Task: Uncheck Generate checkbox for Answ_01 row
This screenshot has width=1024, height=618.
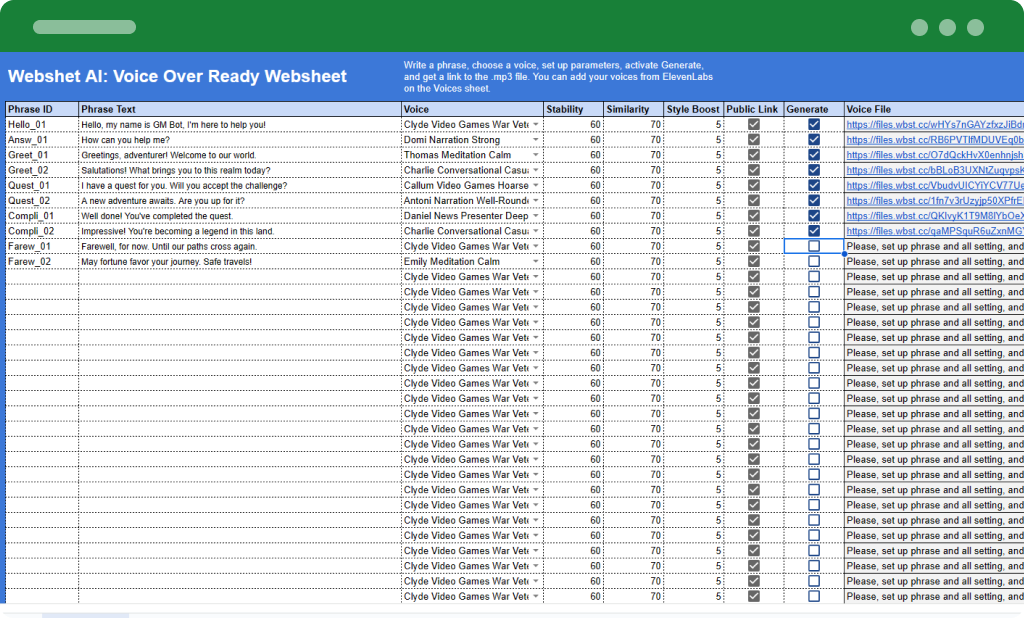Action: point(814,139)
